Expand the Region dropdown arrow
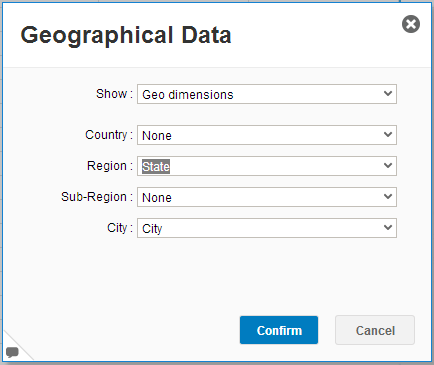434x365 pixels. 388,166
